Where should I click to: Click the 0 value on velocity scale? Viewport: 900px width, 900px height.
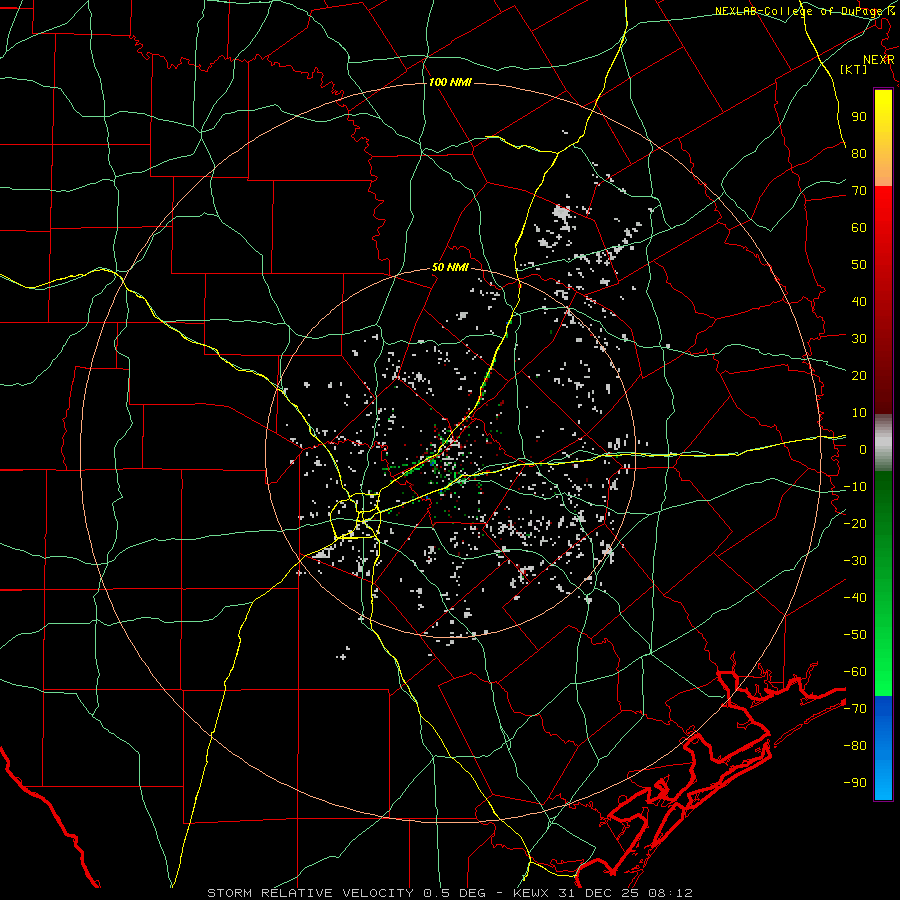tap(863, 449)
